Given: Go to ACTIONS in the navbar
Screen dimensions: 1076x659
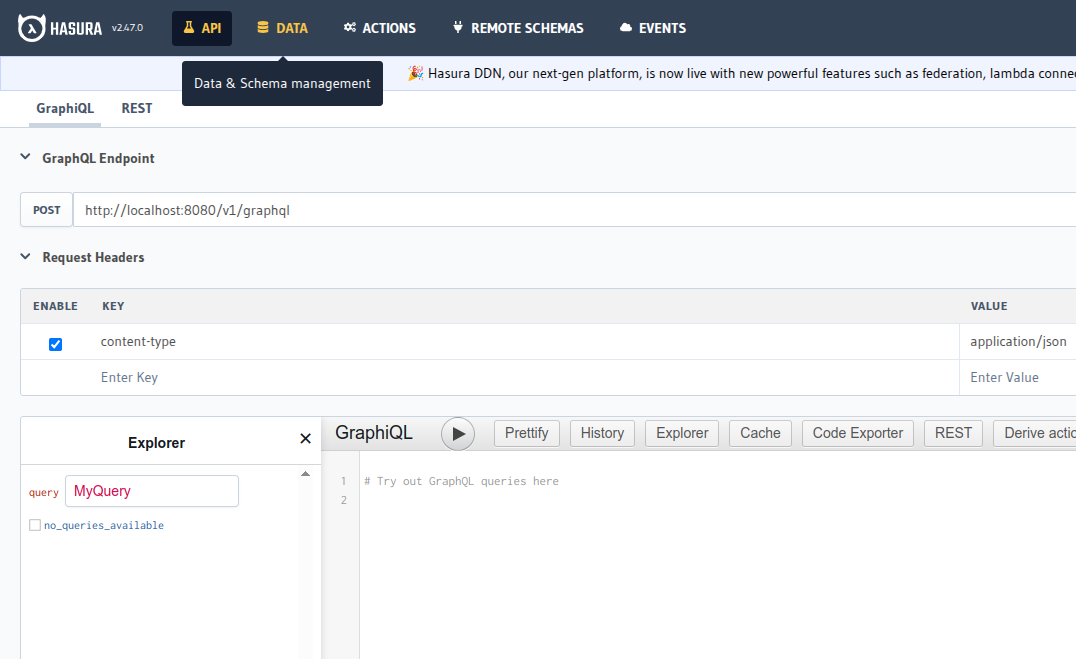Looking at the screenshot, I should [379, 28].
